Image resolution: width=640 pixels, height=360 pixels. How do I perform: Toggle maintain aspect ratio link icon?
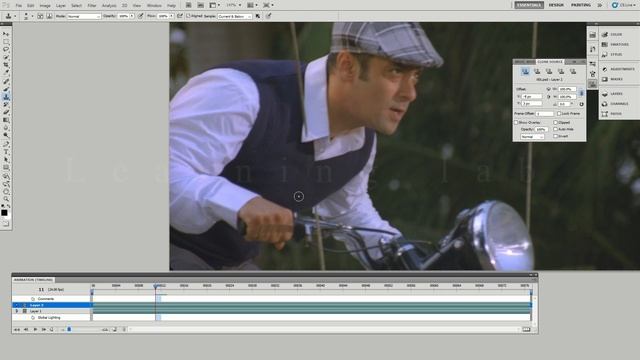tap(581, 93)
